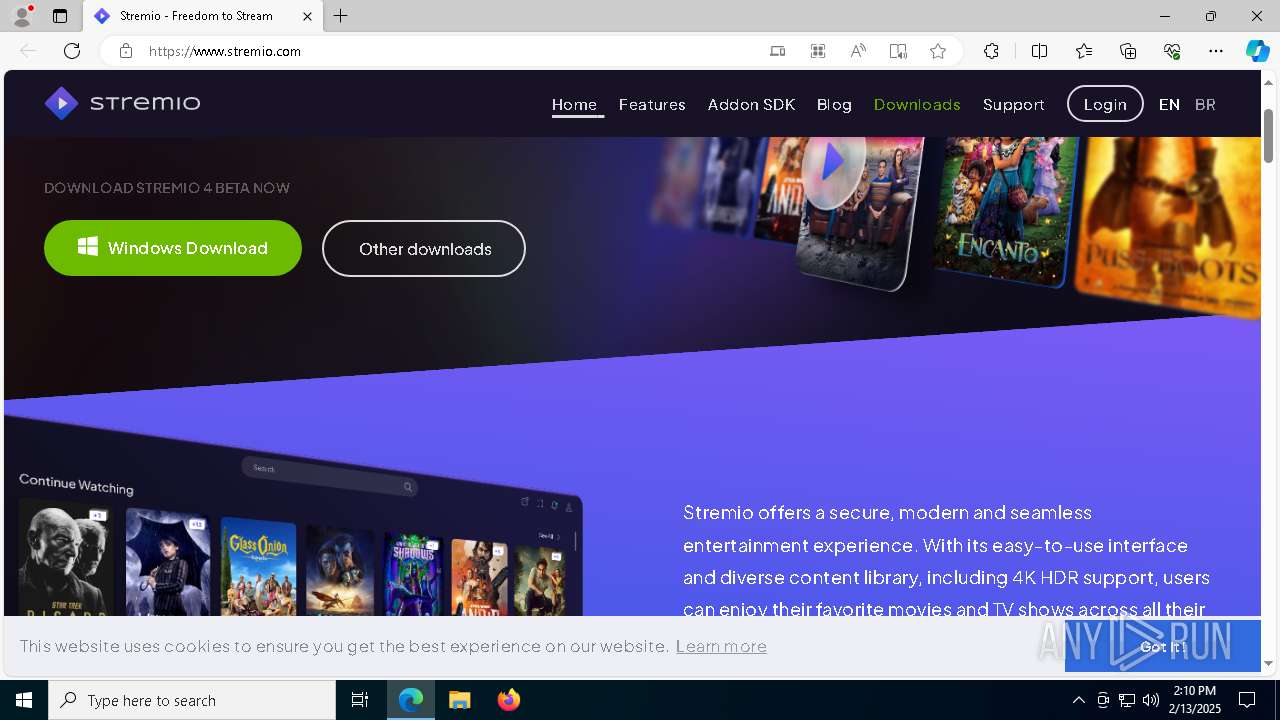This screenshot has width=1280, height=720.
Task: Open the Copilot sidebar
Action: coord(1257,51)
